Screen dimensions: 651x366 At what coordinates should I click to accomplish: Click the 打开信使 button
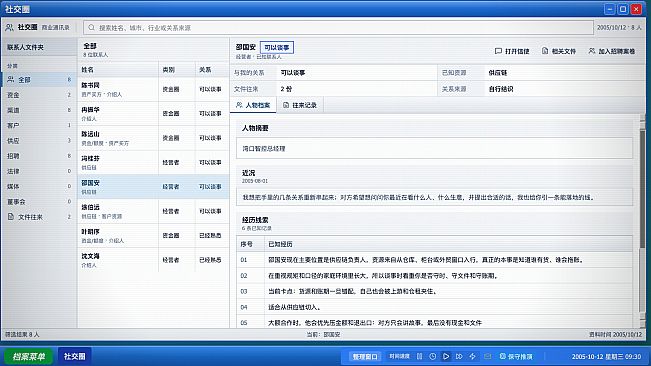[x=512, y=51]
